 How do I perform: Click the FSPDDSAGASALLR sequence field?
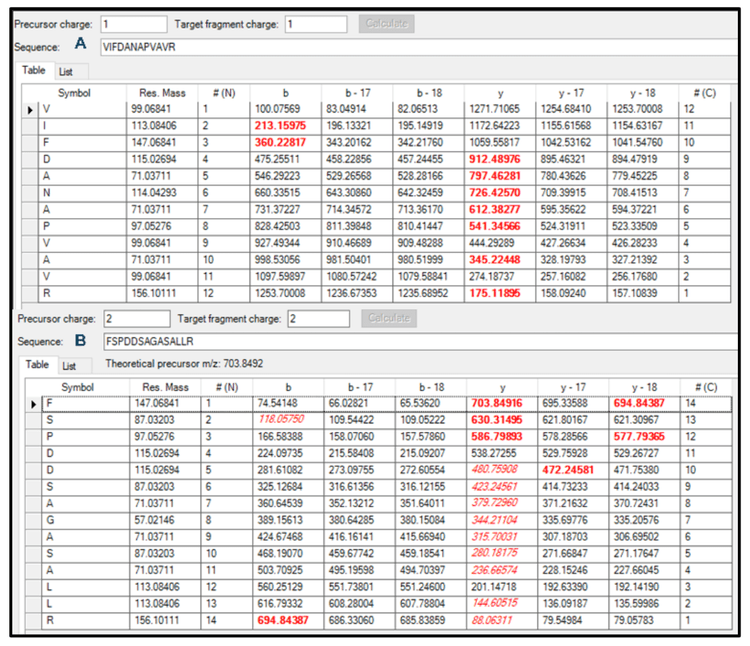421,341
